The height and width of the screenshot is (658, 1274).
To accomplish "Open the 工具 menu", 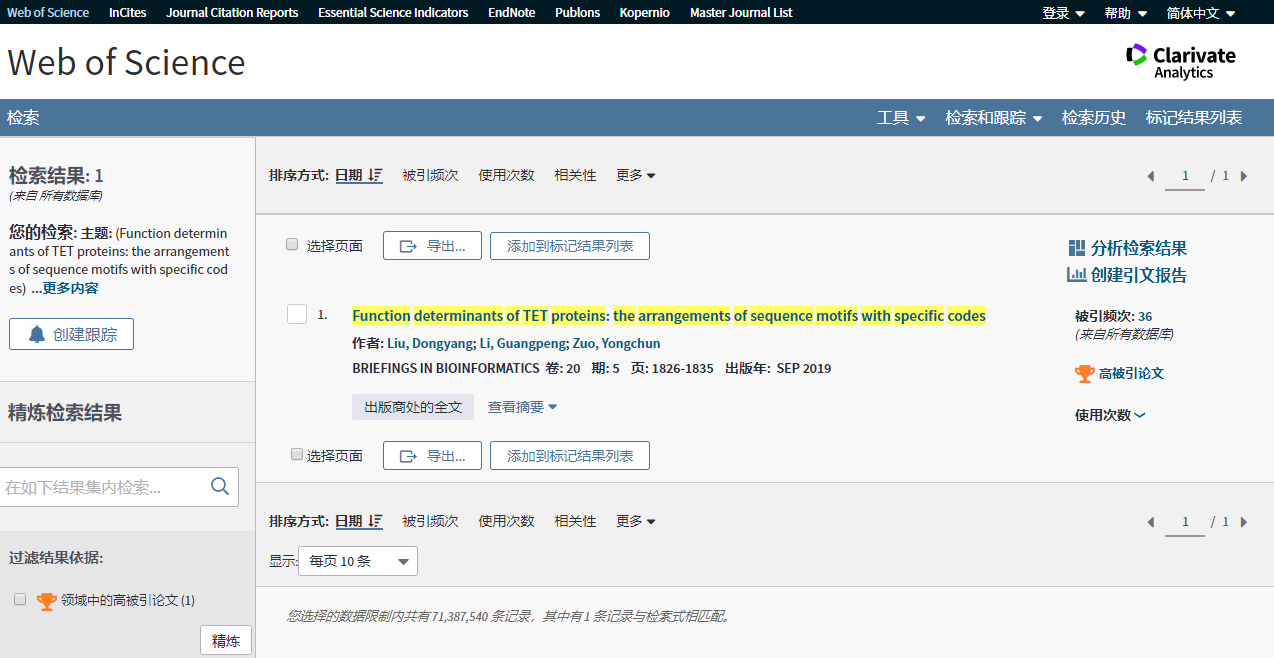I will (x=900, y=118).
